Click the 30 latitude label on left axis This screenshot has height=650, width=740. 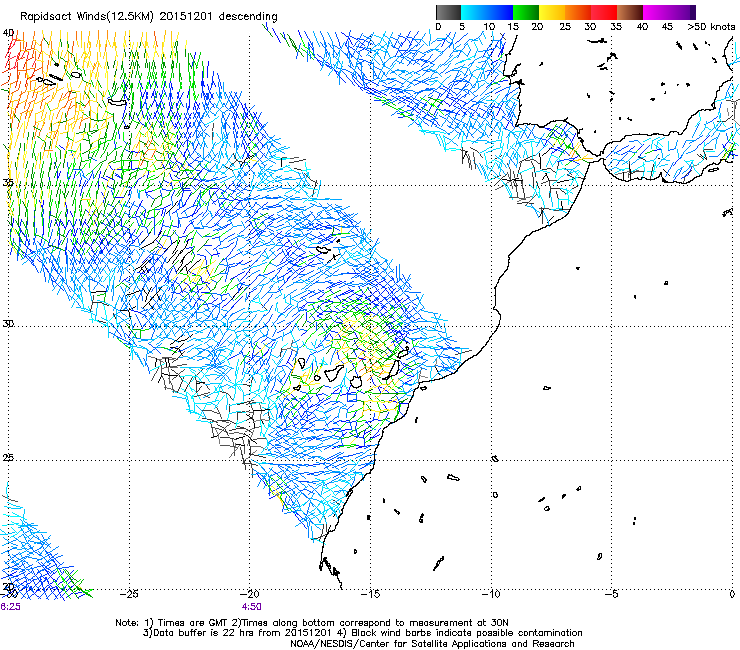8,324
